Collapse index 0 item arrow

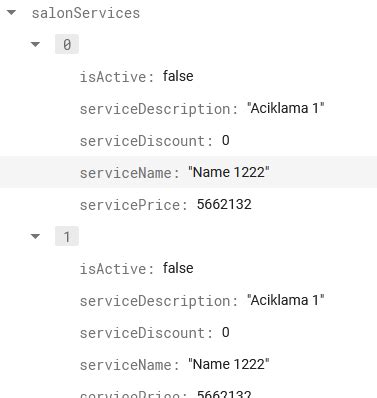click(x=35, y=44)
